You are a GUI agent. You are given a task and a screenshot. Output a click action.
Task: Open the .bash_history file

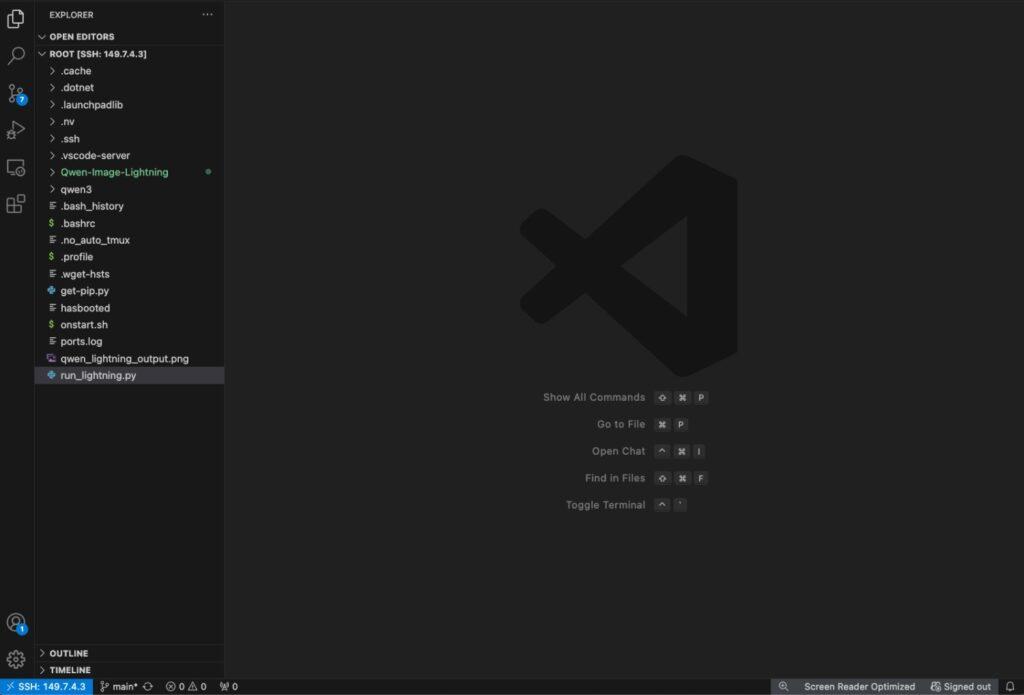[129, 206]
